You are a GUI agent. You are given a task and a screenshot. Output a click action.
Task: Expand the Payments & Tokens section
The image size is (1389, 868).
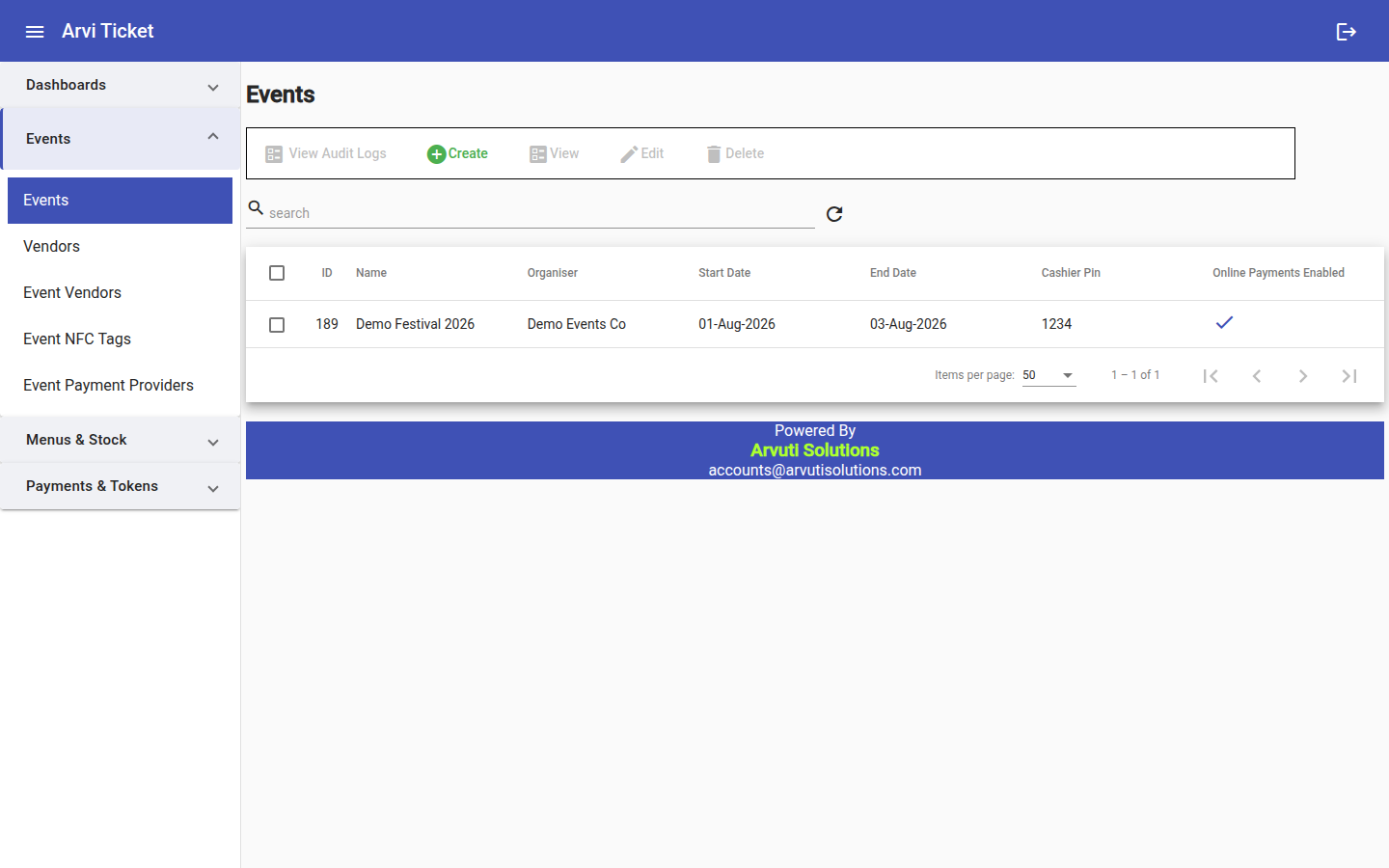pyautogui.click(x=121, y=486)
